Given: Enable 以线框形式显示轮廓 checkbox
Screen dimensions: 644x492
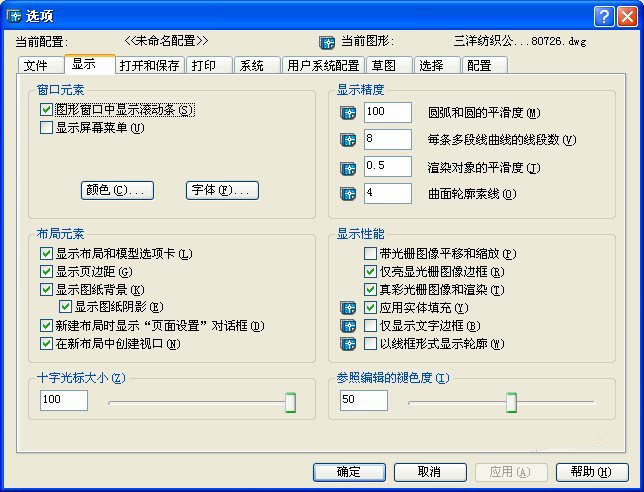Looking at the screenshot, I should pyautogui.click(x=370, y=344).
